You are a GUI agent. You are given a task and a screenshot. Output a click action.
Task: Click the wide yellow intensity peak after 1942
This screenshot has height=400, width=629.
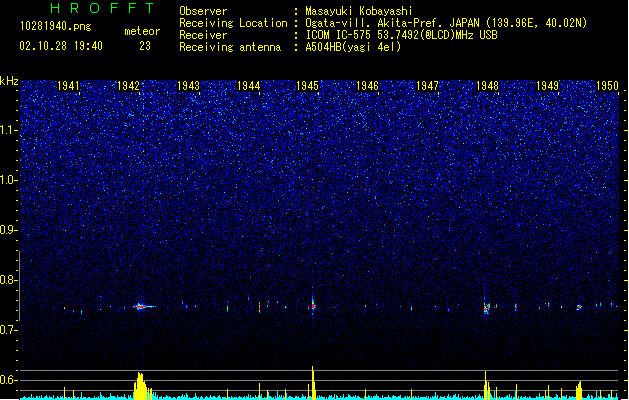[141, 386]
